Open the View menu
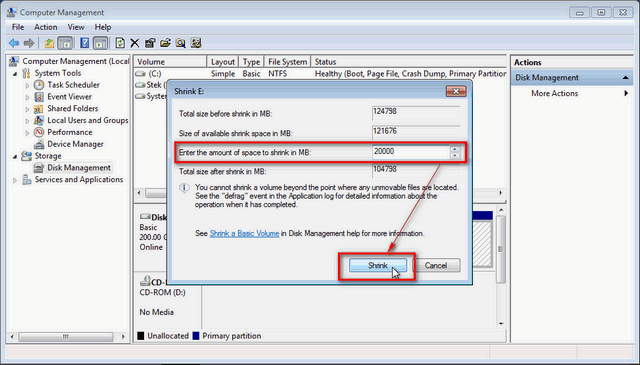The image size is (640, 365). (x=76, y=27)
